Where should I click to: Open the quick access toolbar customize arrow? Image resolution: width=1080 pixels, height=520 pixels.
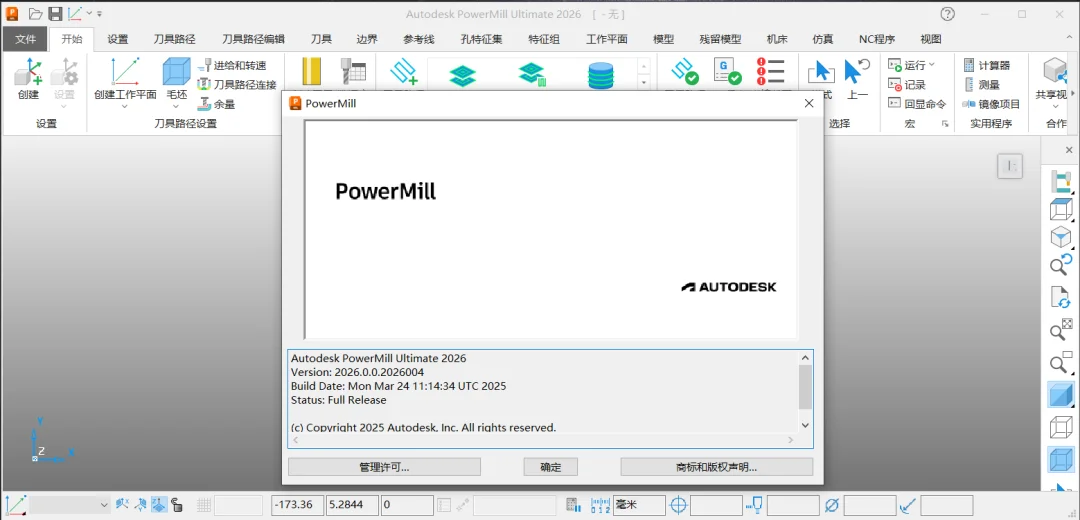(100, 14)
